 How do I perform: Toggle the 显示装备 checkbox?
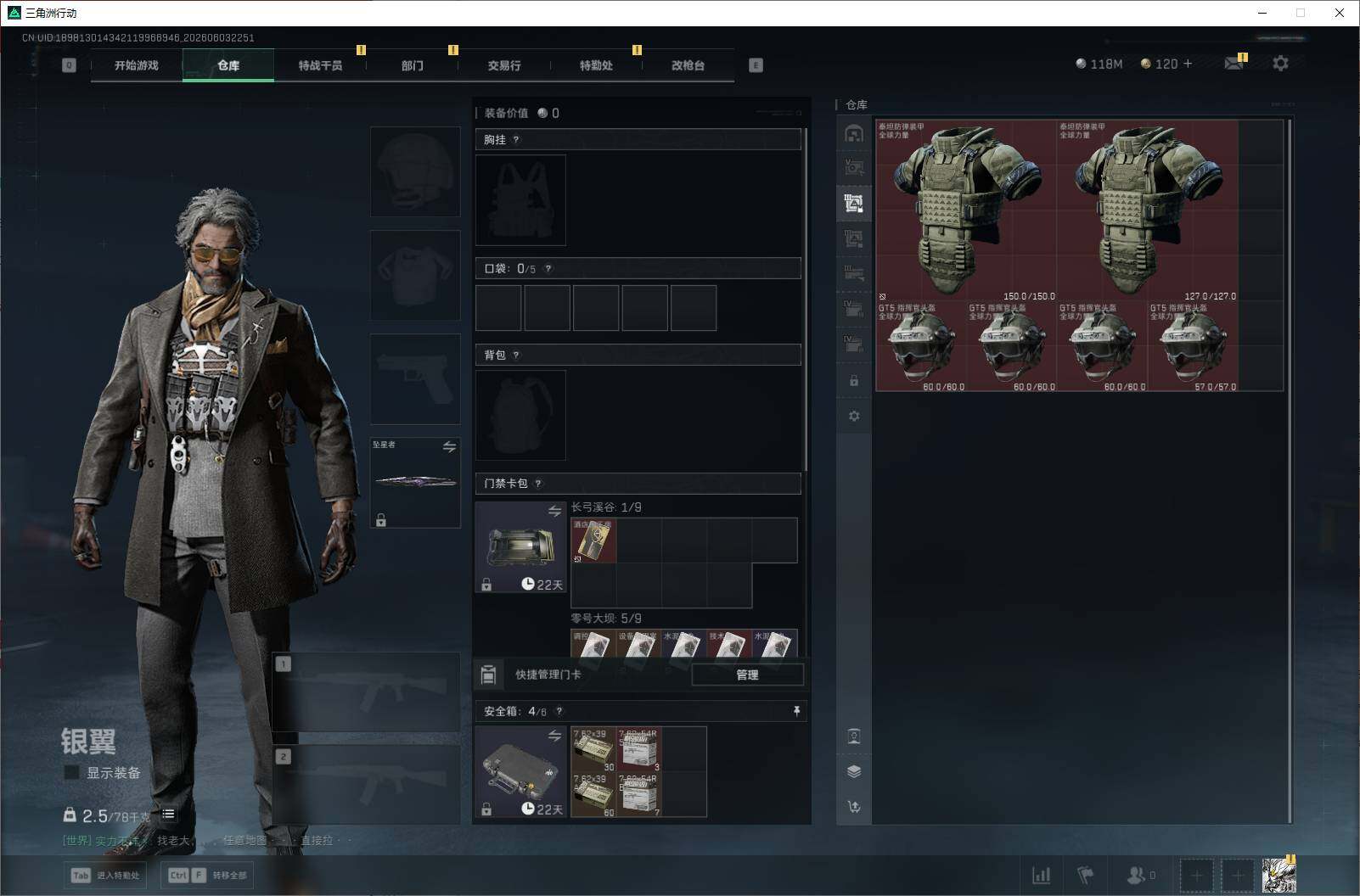click(71, 773)
